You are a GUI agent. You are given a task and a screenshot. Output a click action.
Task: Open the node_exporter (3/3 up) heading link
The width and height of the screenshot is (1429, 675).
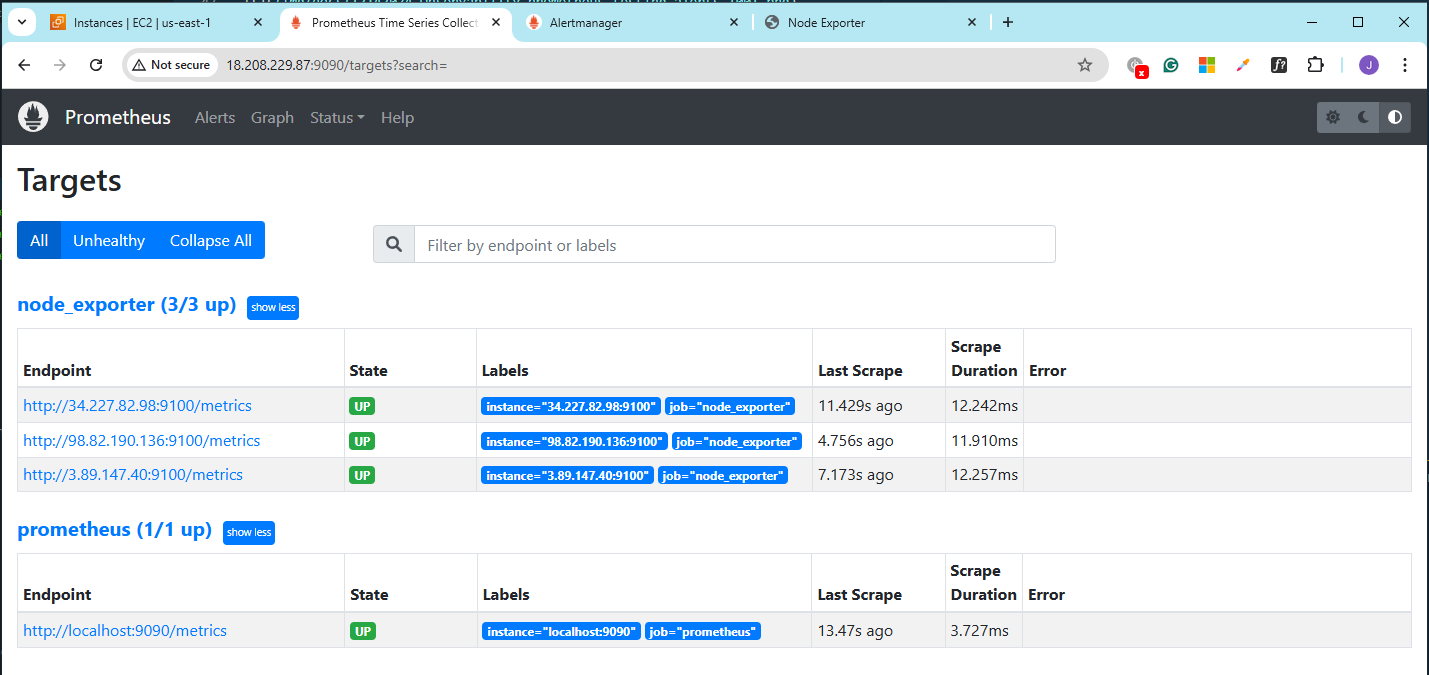127,305
